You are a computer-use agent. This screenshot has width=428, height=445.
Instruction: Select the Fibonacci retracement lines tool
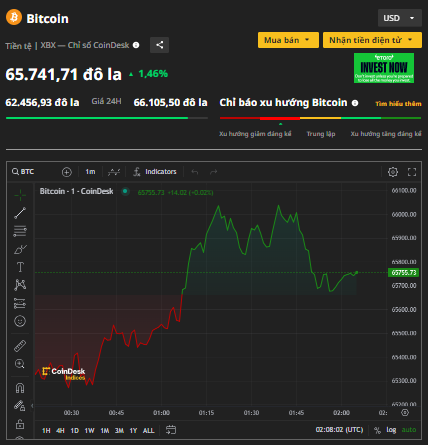coord(20,231)
